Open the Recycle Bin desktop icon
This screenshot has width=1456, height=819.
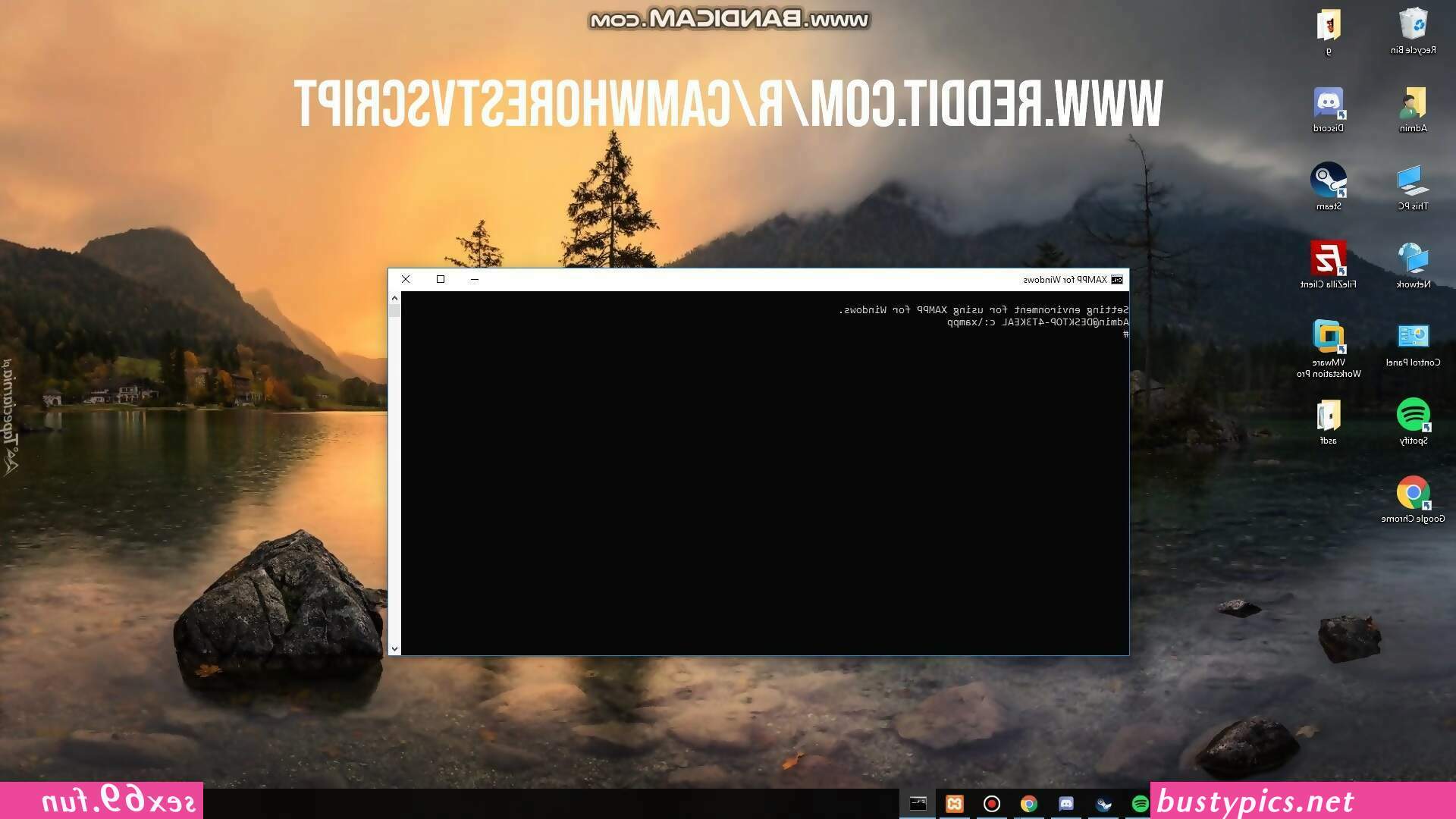point(1413,31)
